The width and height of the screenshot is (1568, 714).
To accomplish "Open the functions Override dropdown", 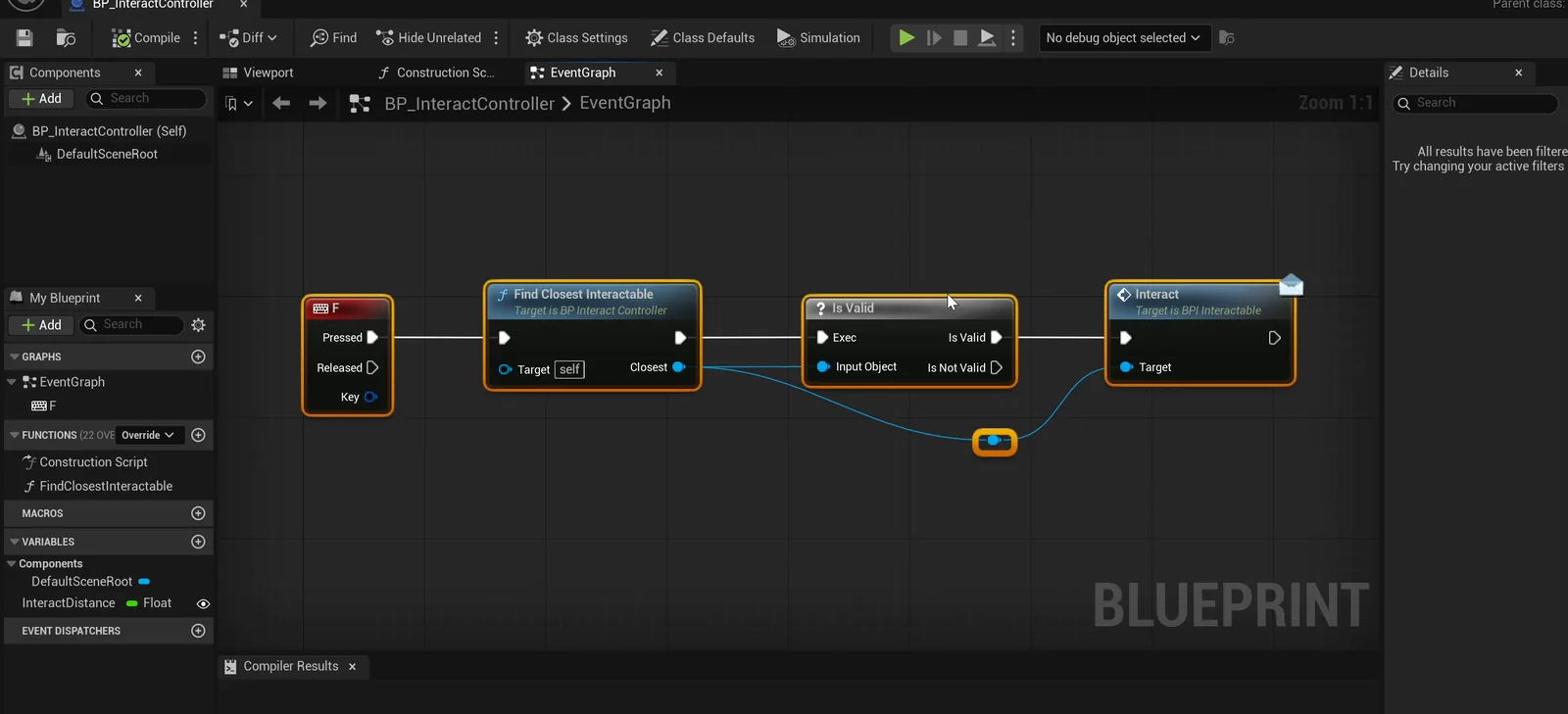I will (x=147, y=435).
